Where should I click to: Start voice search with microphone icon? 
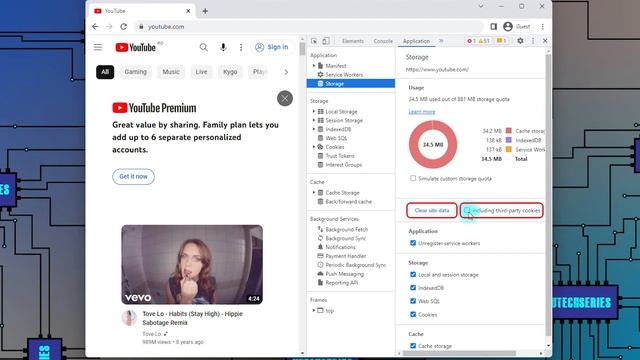(223, 47)
